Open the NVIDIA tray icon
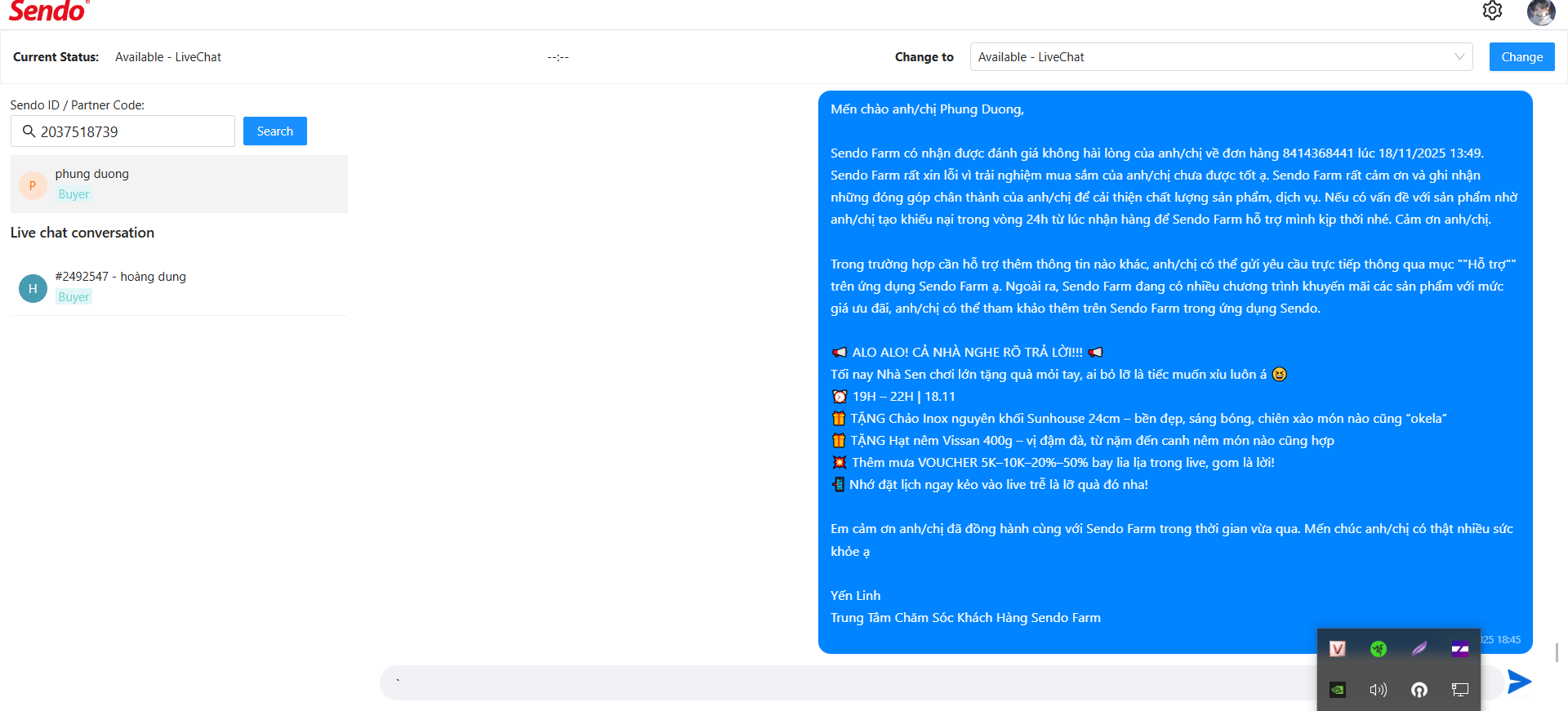 pos(1338,690)
